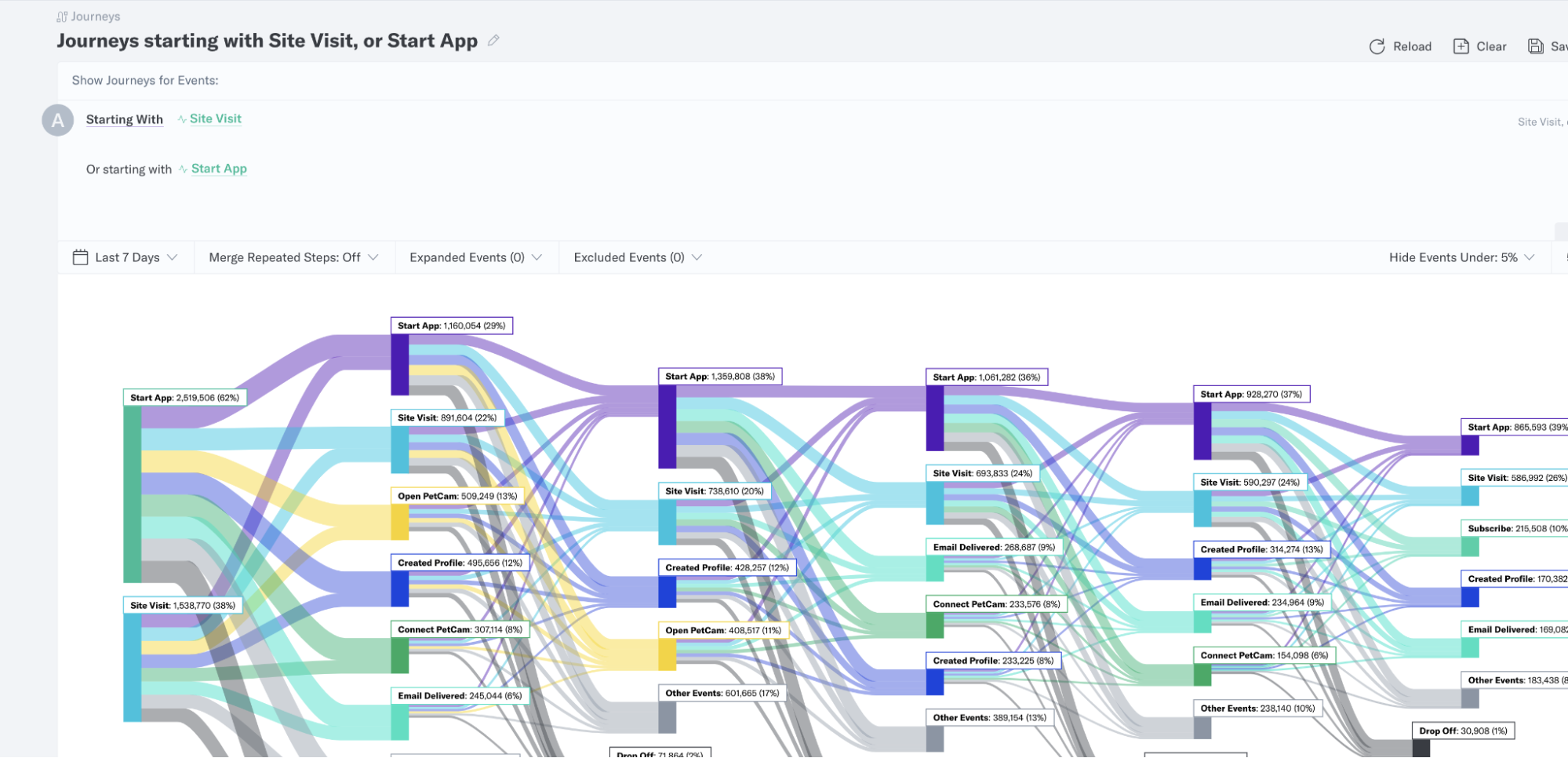This screenshot has width=1568, height=758.
Task: Click the 'Created Profile: 495,656 (12%)' label
Action: coord(460,563)
